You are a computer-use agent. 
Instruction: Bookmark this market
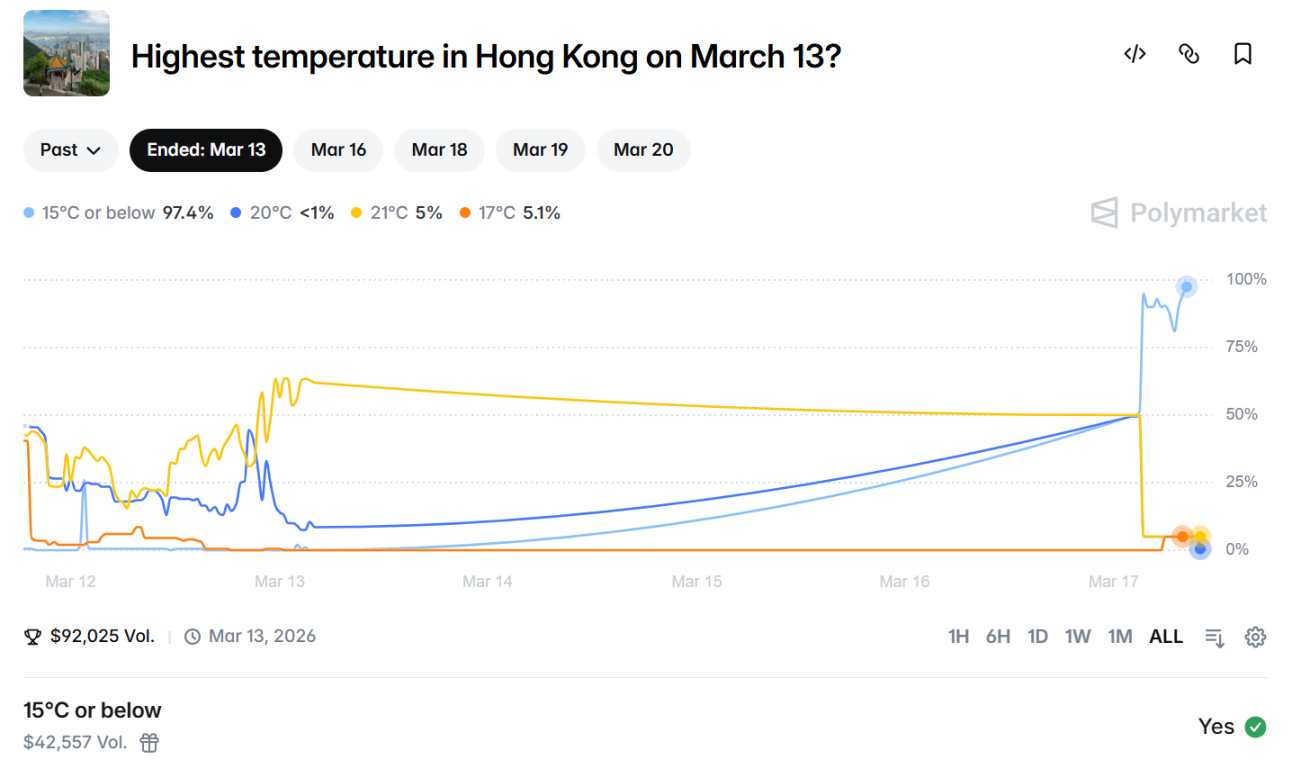[1243, 54]
